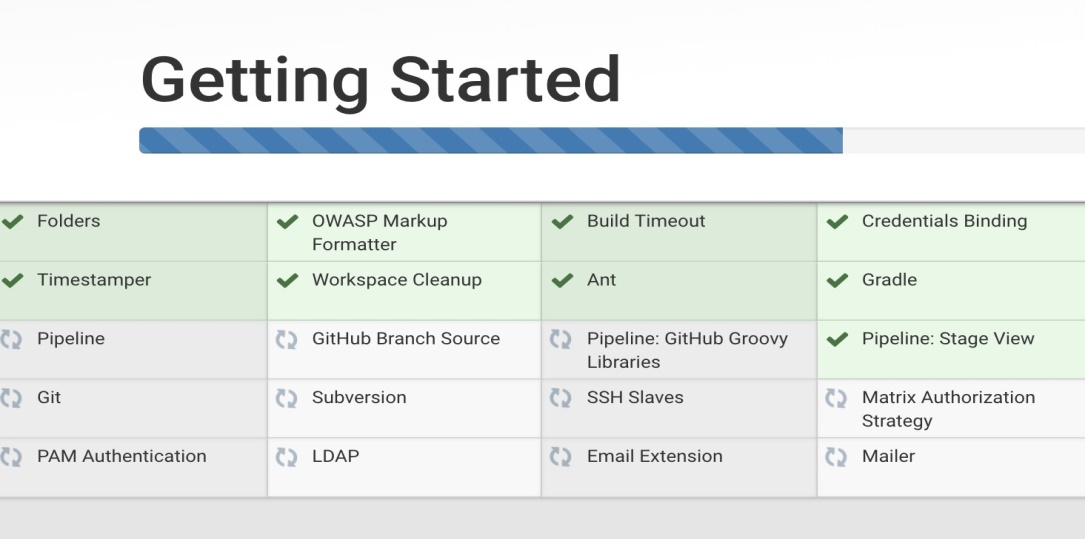
Task: Click the pending icon next to GitHub Branch Source
Action: tap(286, 340)
